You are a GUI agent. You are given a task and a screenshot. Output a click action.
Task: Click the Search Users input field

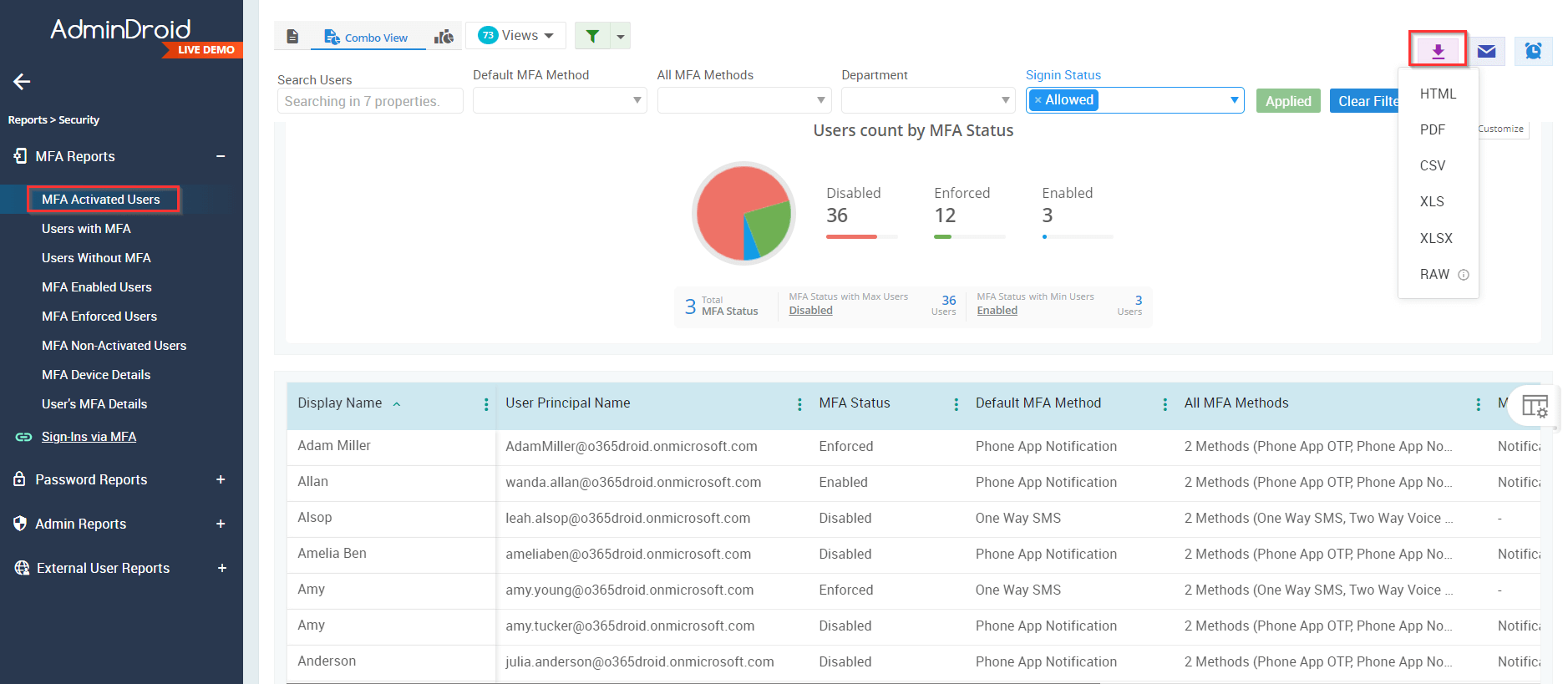click(369, 101)
